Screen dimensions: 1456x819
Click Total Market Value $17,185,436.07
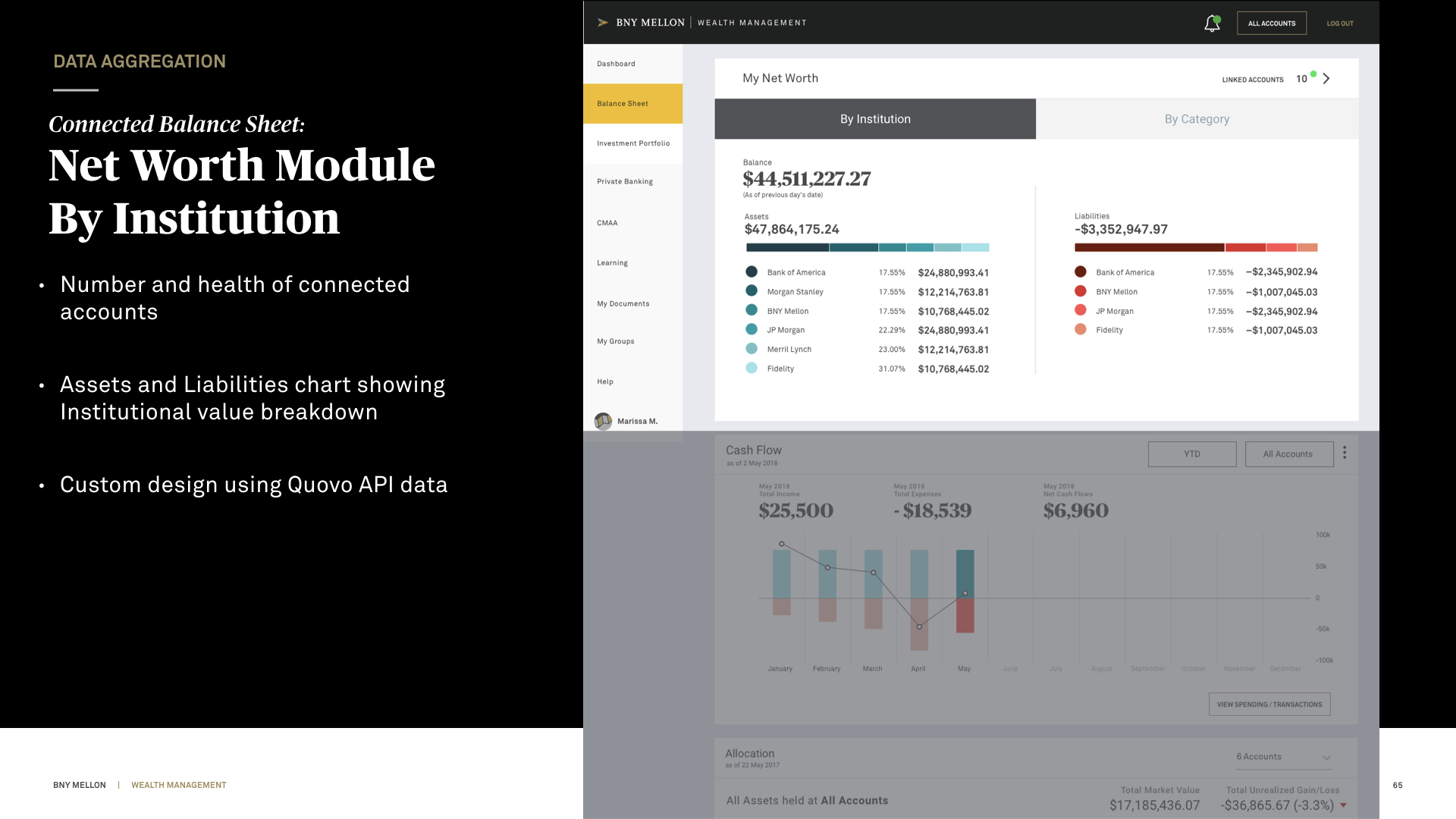click(1155, 805)
